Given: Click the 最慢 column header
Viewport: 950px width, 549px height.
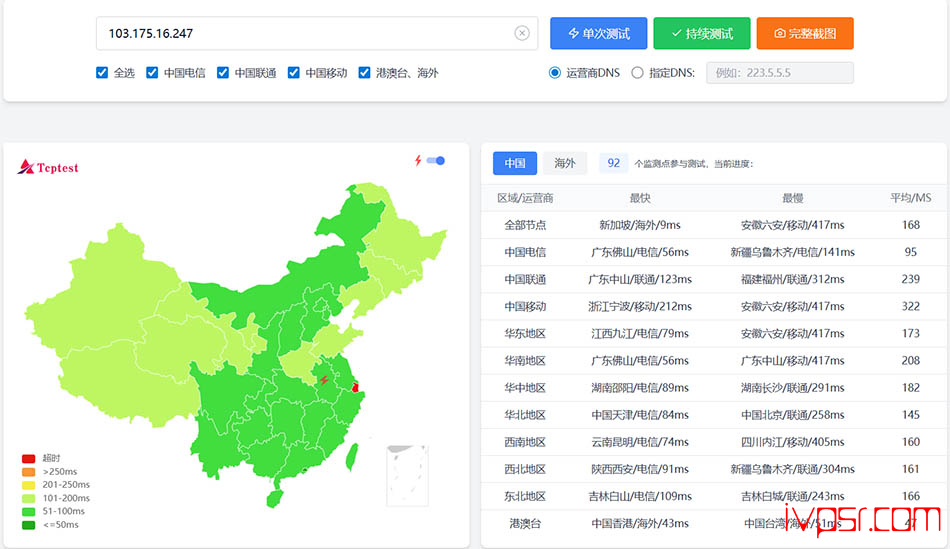Looking at the screenshot, I should 792,198.
